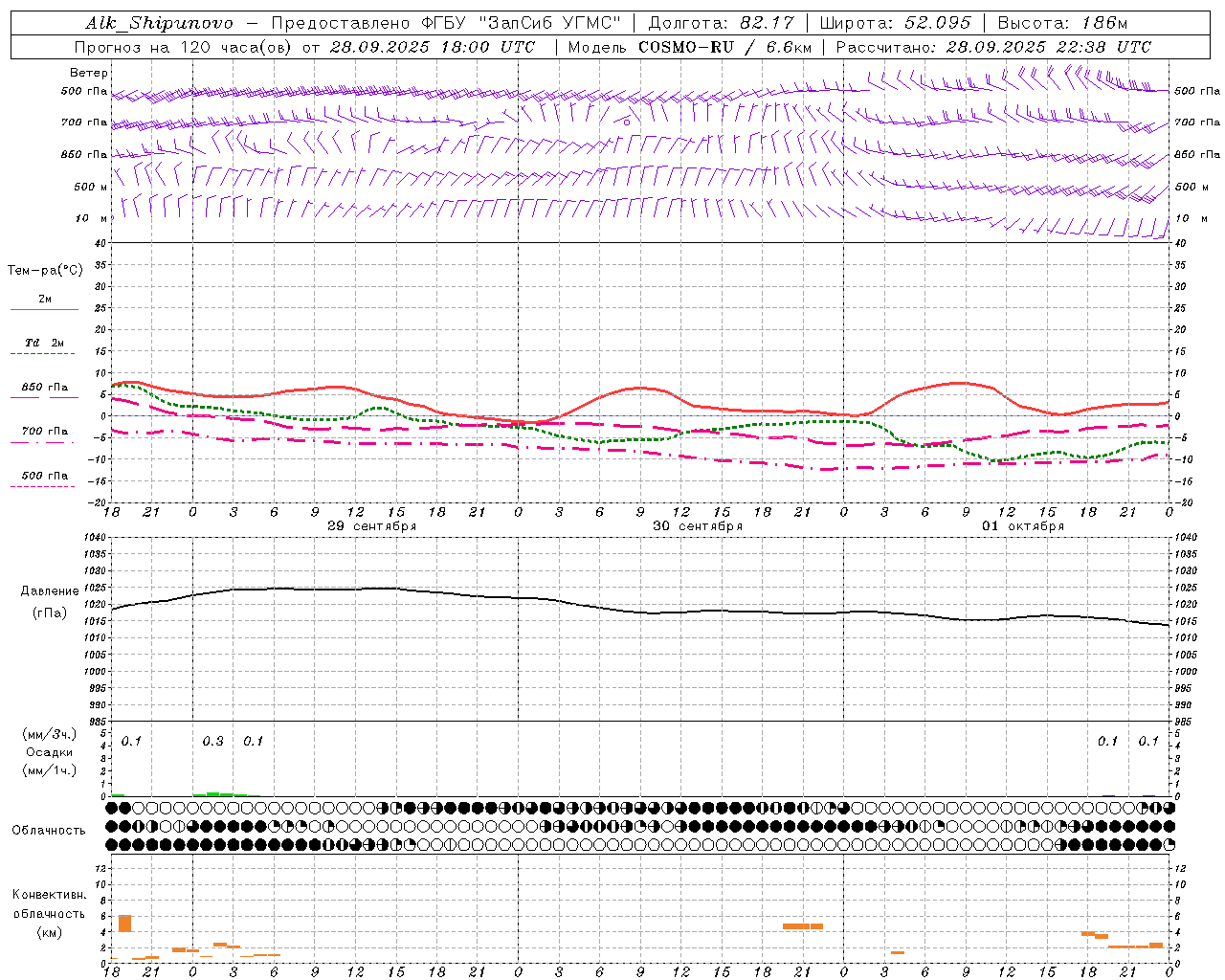Click the '(мм/3ч.)' precipitation unit label
Image resolution: width=1225 pixels, height=980 pixels.
(x=50, y=734)
